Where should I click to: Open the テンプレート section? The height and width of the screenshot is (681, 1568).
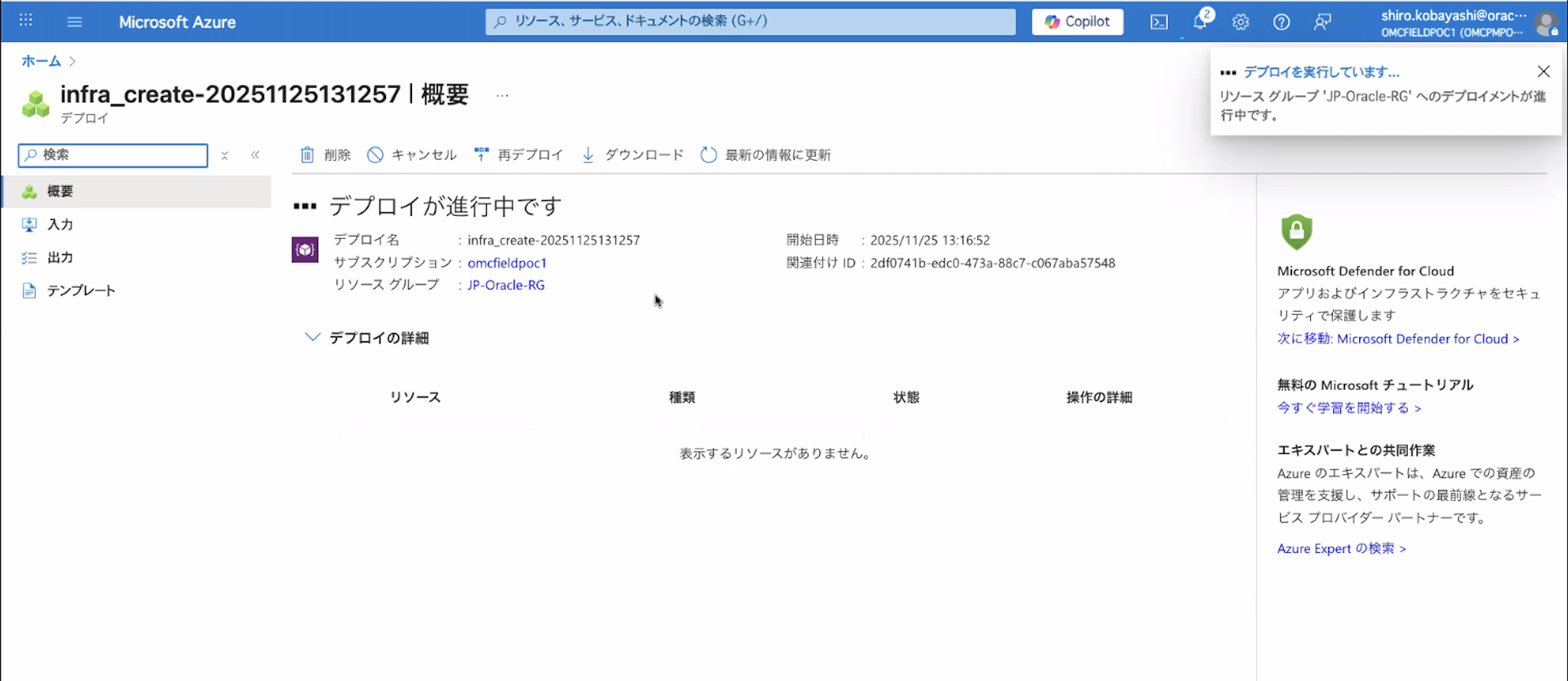click(81, 290)
